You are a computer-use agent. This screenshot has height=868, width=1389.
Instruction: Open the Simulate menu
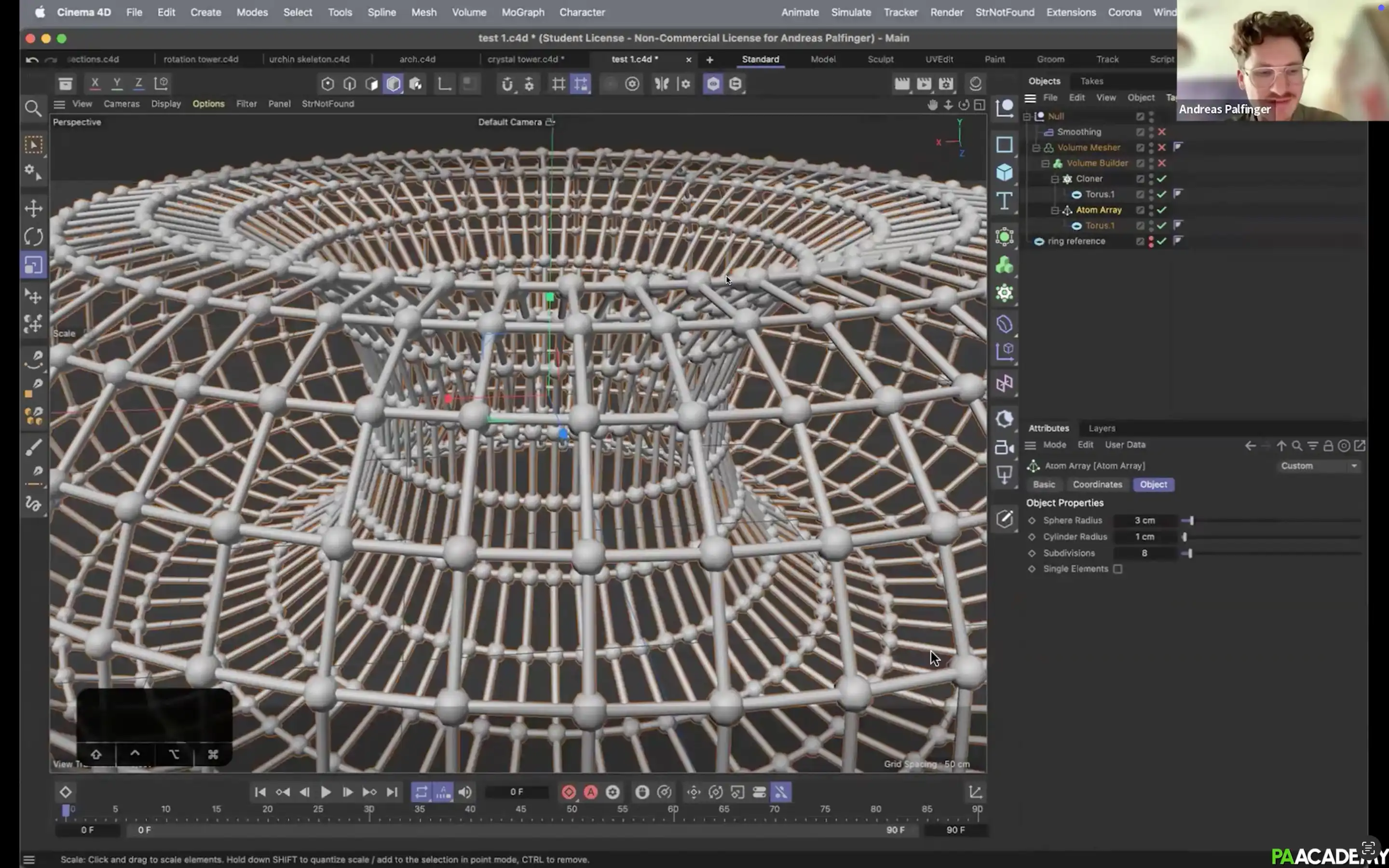pyautogui.click(x=851, y=12)
